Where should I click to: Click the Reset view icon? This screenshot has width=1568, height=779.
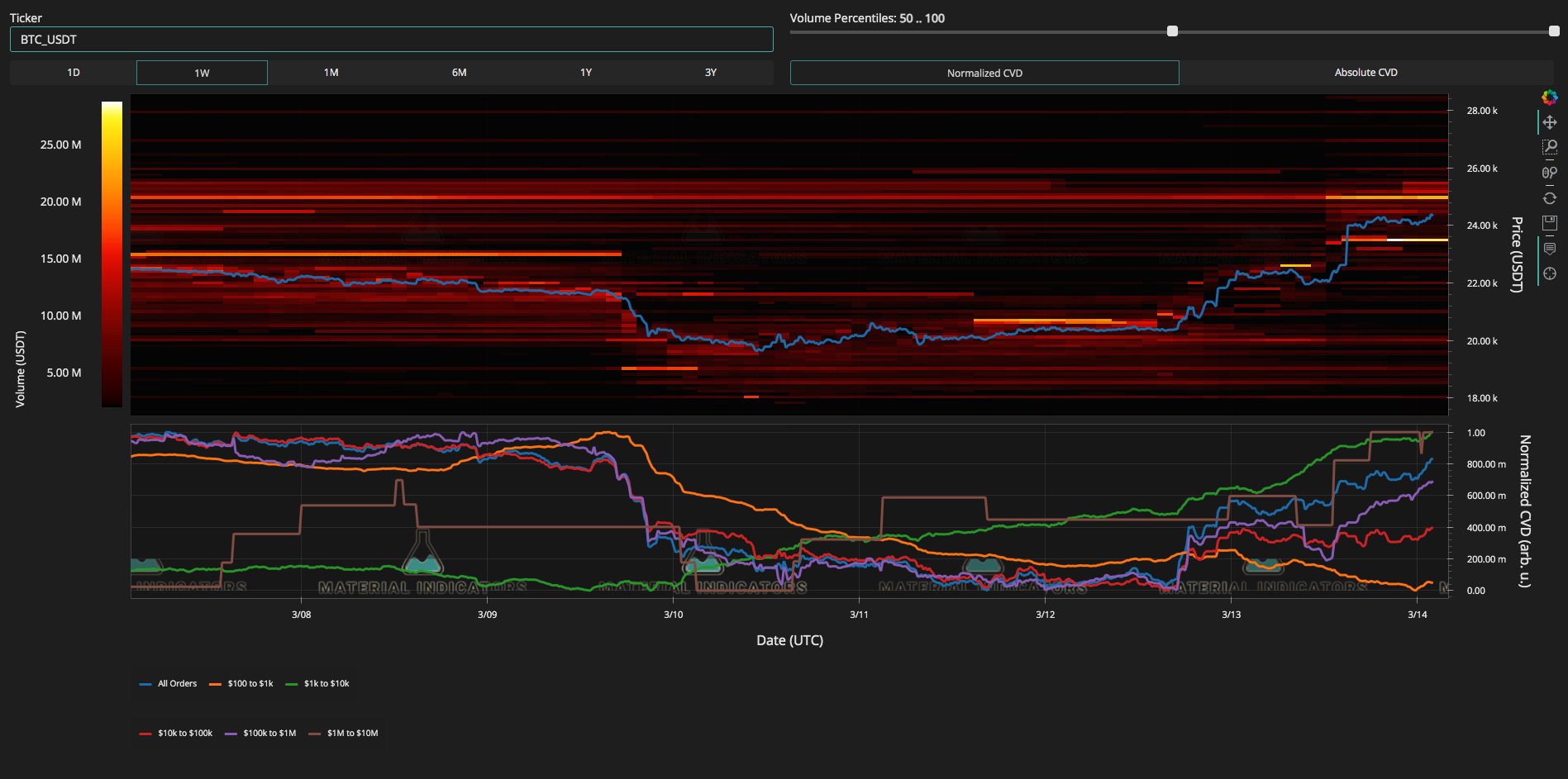point(1550,198)
